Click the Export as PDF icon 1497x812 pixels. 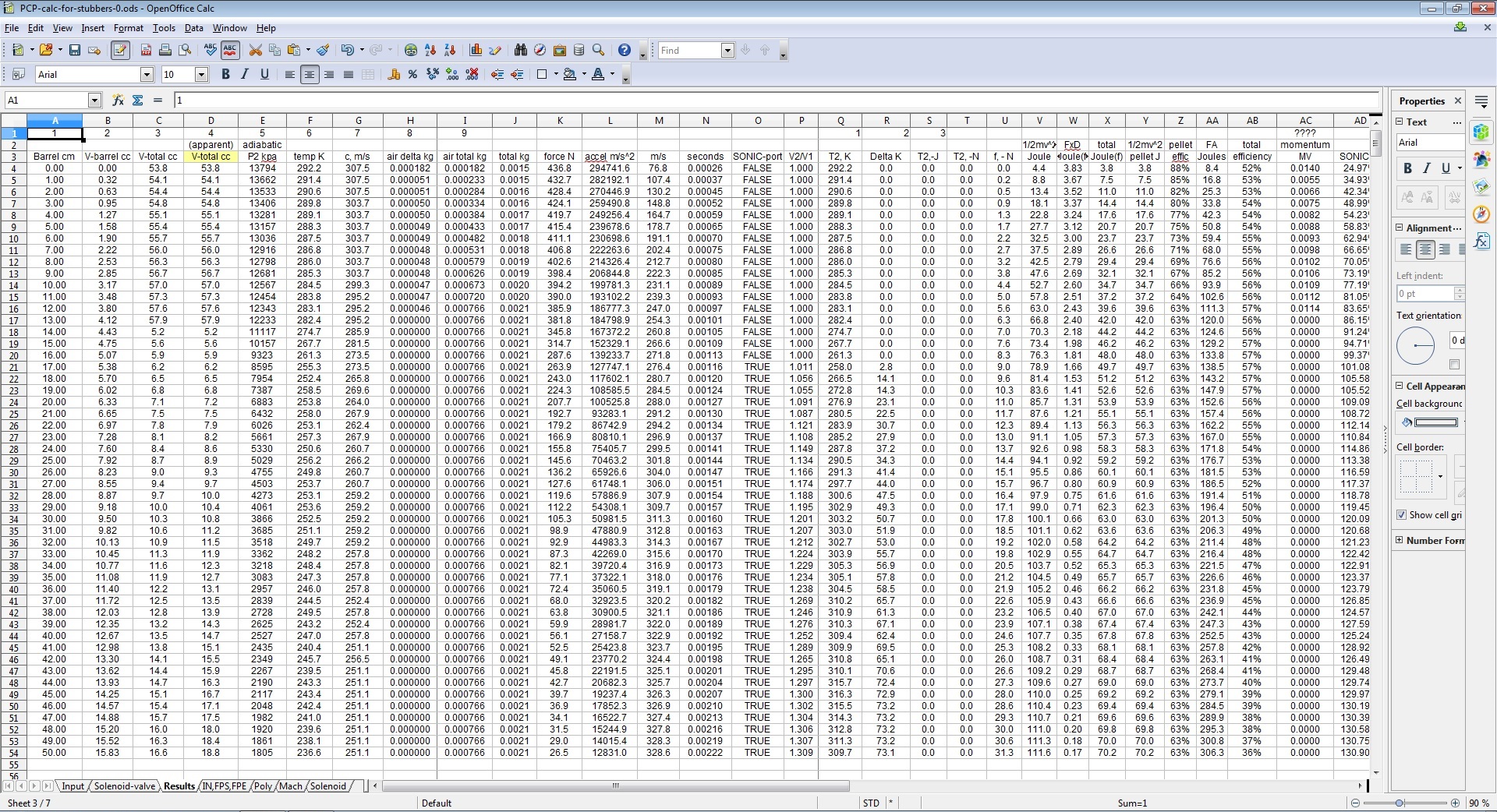[x=146, y=51]
